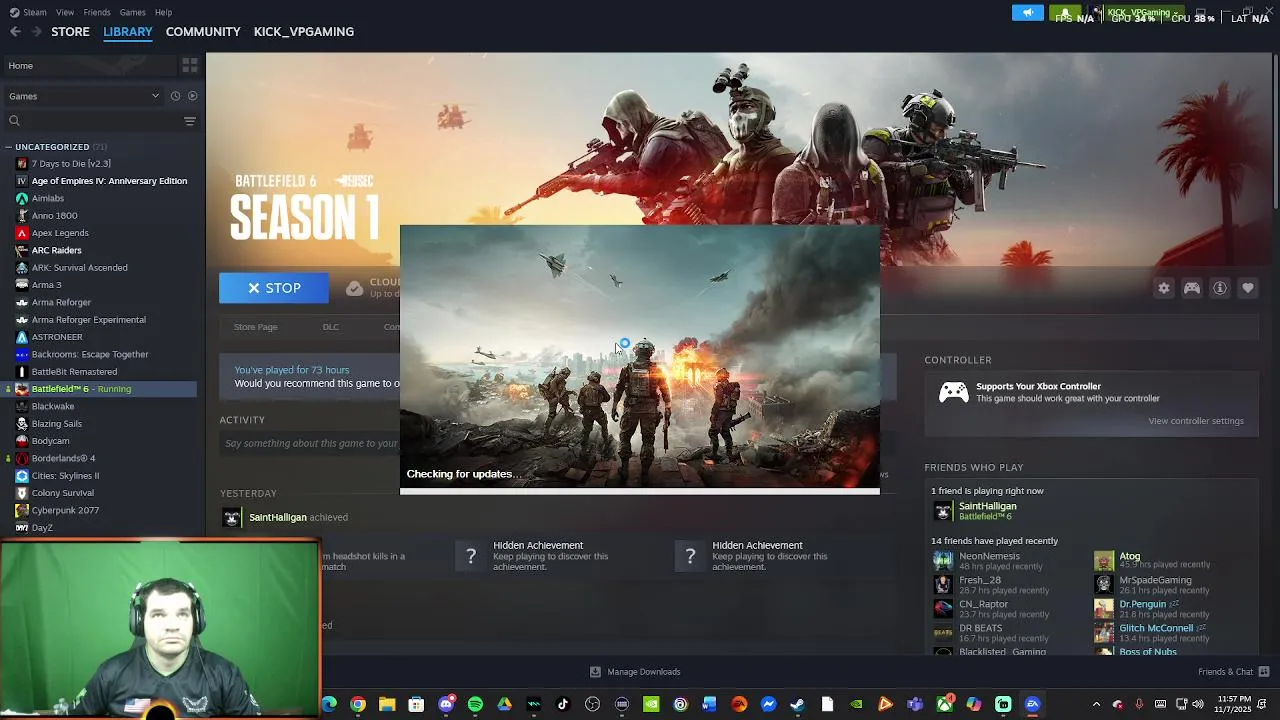Image resolution: width=1280 pixels, height=720 pixels.
Task: Open game info icon
Action: pos(1220,288)
